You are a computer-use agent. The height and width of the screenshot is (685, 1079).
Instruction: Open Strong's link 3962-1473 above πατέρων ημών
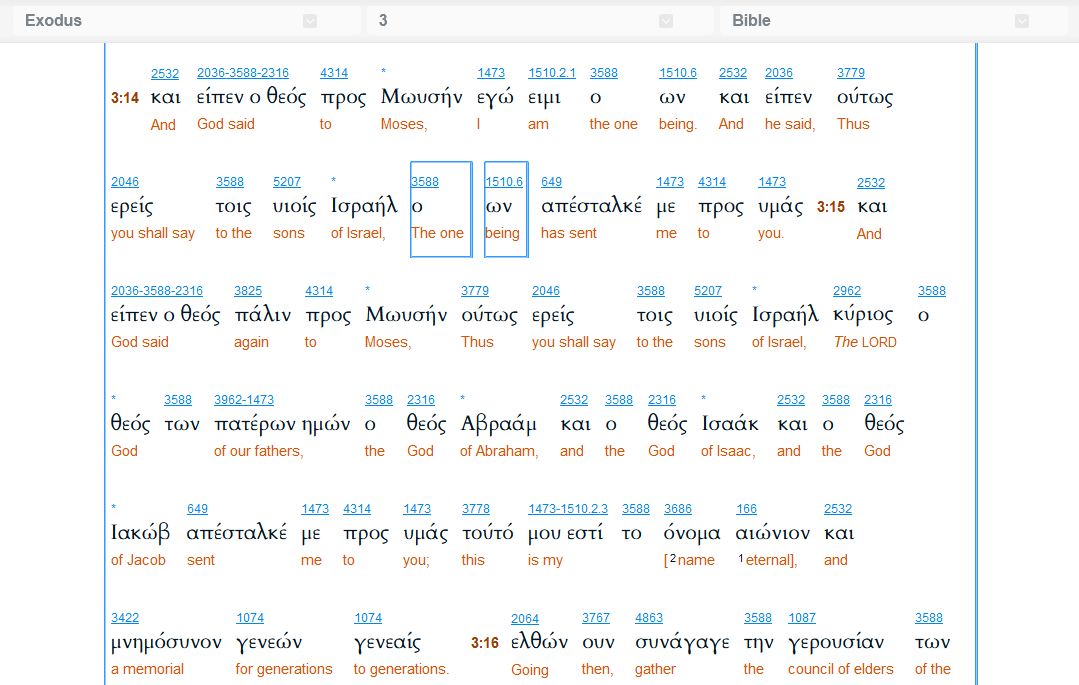(244, 400)
